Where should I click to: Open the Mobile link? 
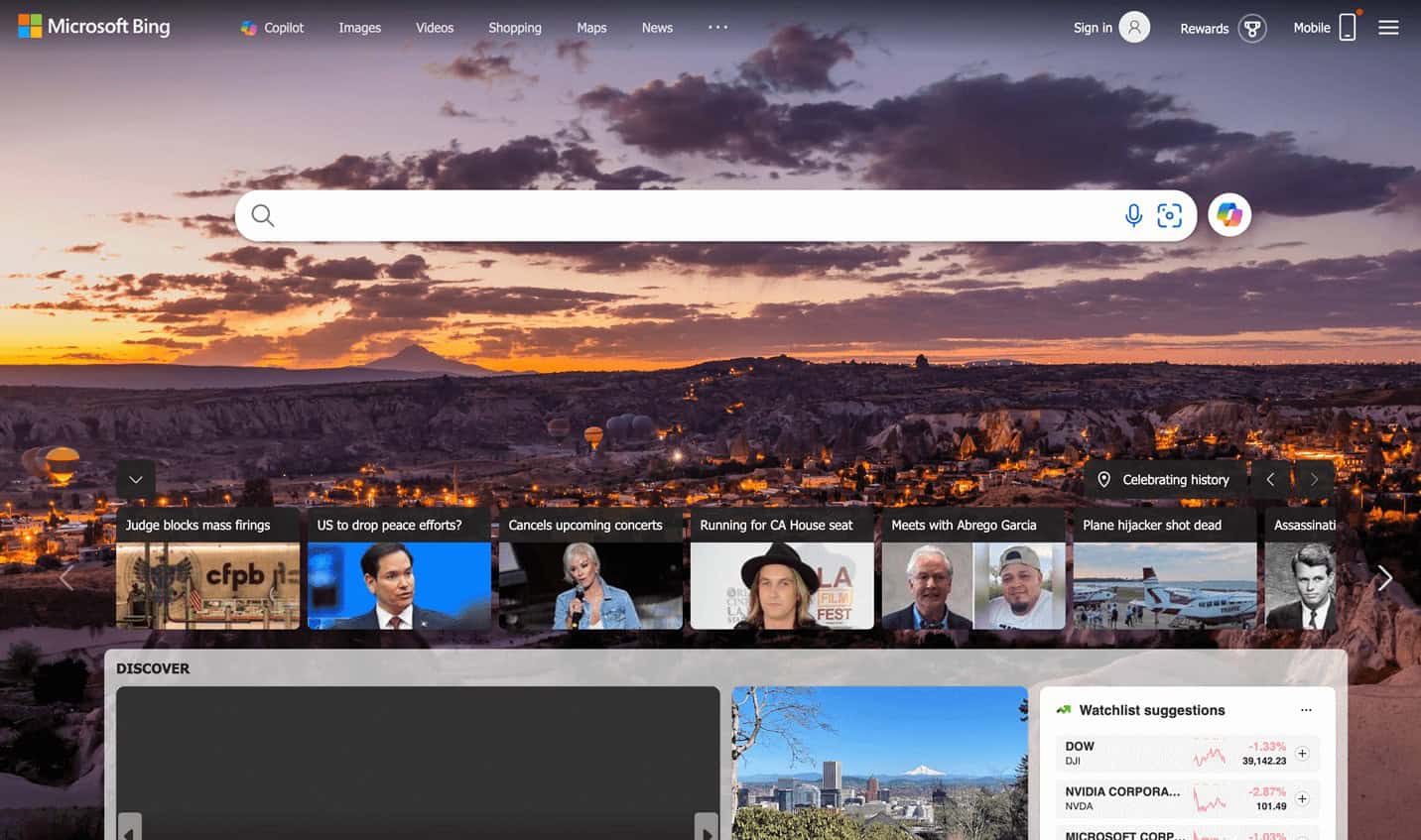[1311, 28]
